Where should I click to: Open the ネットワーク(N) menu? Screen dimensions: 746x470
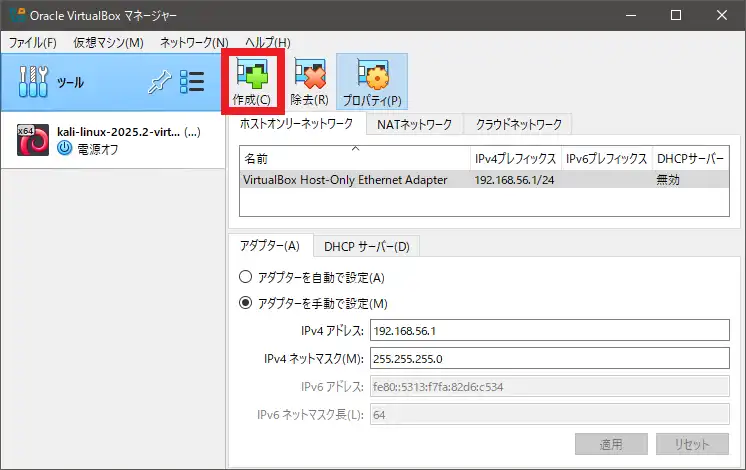194,42
